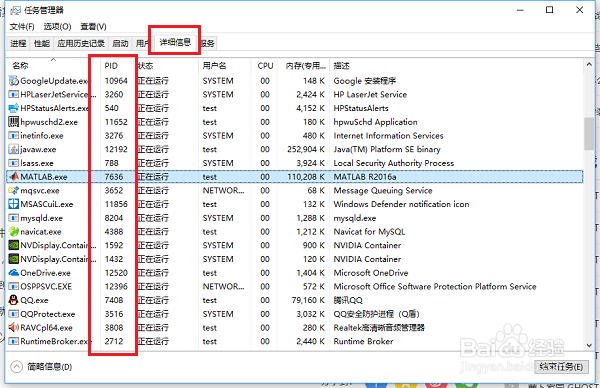Click the Navicat for MySQL description
This screenshot has height=388, width=600.
(x=369, y=231)
